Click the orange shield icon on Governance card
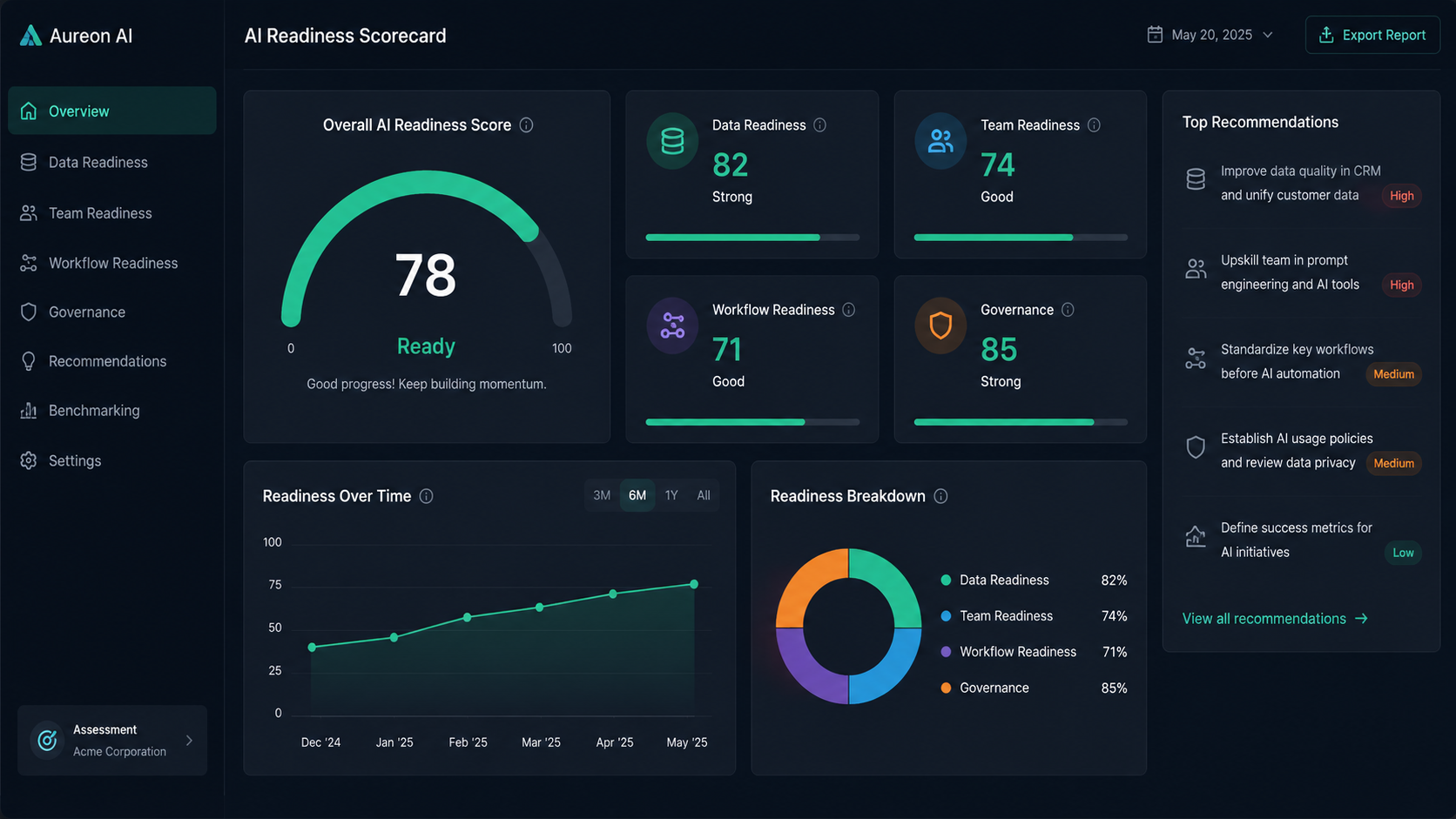Image resolution: width=1456 pixels, height=819 pixels. point(940,326)
